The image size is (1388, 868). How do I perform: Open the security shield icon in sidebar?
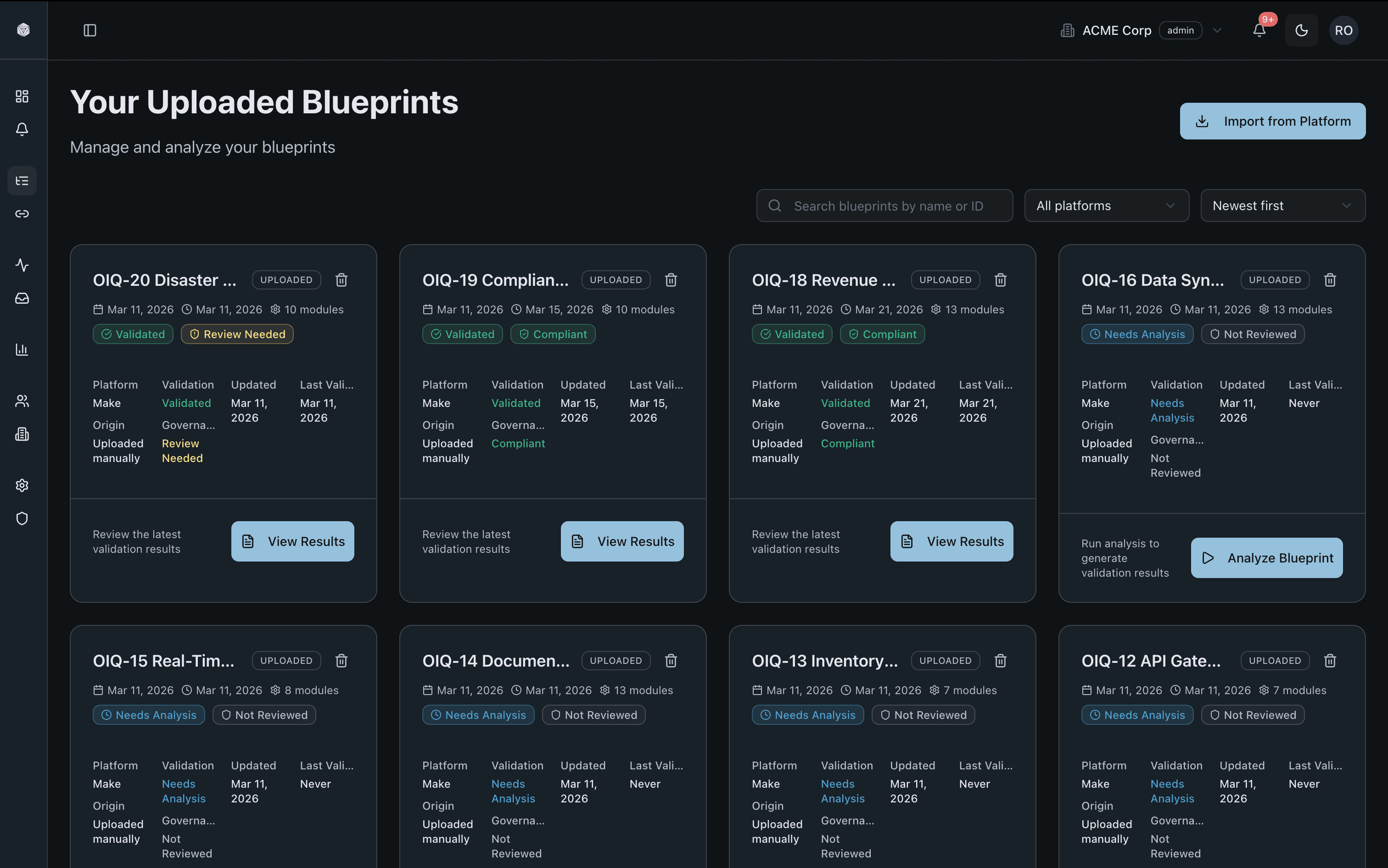(22, 518)
